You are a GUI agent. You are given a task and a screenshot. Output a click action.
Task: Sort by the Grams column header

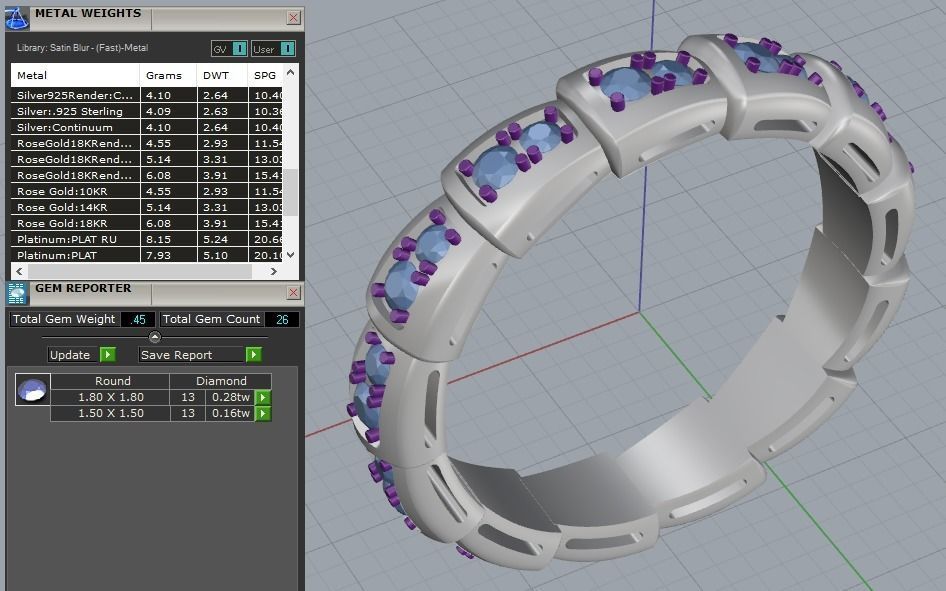coord(168,75)
